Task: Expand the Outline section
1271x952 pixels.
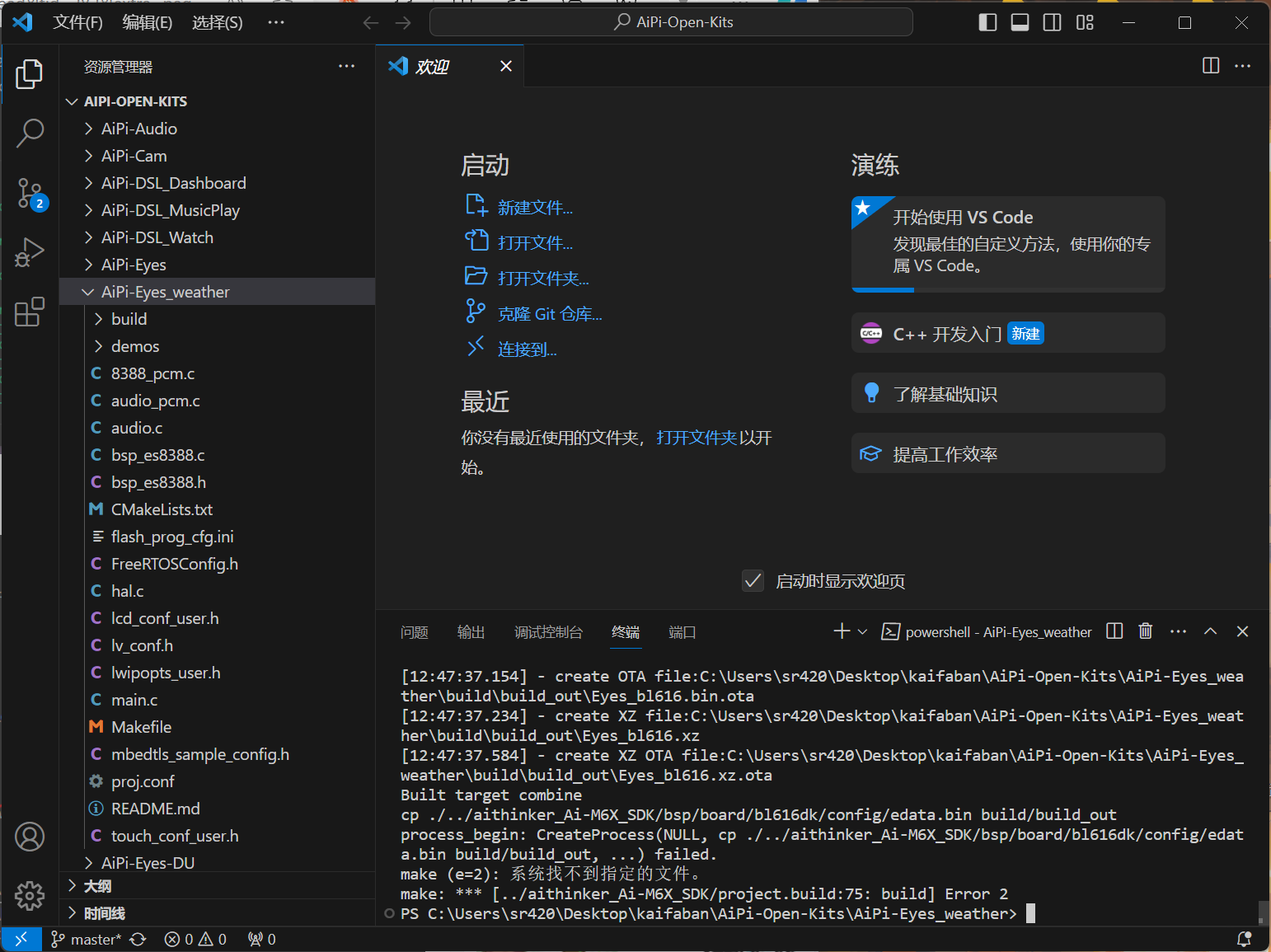Action: [218, 886]
